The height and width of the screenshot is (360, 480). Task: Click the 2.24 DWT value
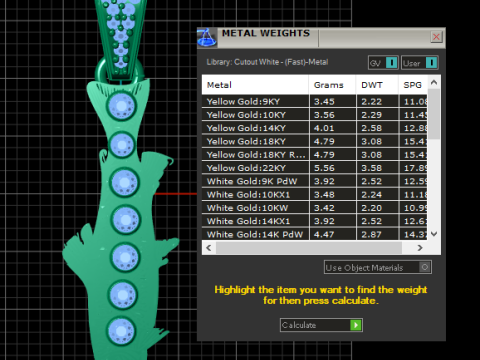coord(371,195)
